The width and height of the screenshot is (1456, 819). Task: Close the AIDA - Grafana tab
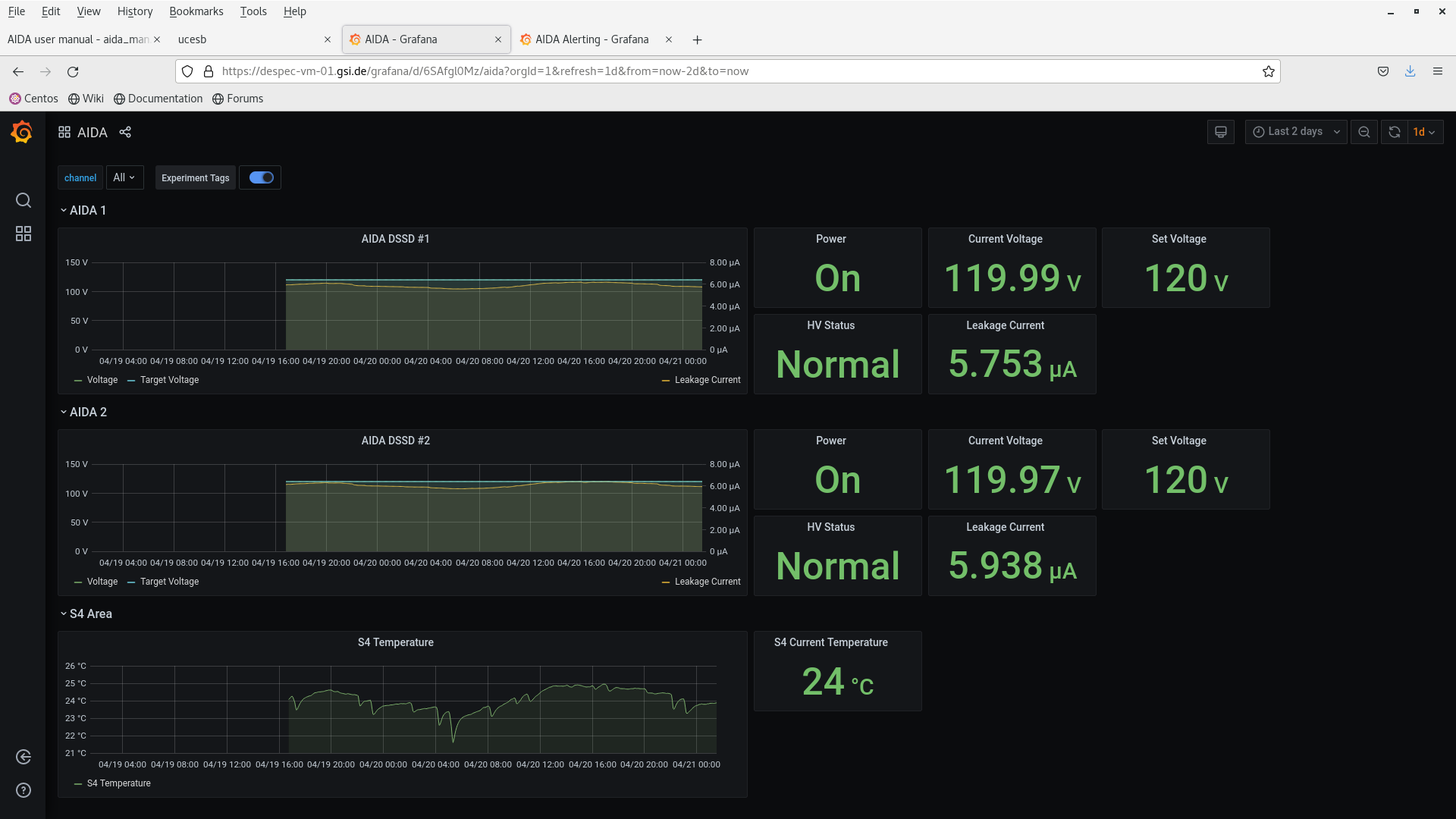point(498,39)
